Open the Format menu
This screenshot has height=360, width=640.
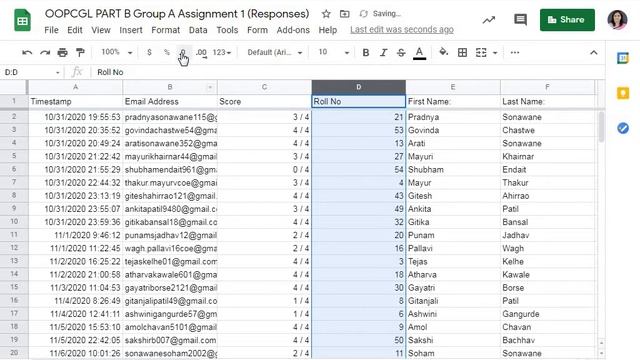pos(165,30)
